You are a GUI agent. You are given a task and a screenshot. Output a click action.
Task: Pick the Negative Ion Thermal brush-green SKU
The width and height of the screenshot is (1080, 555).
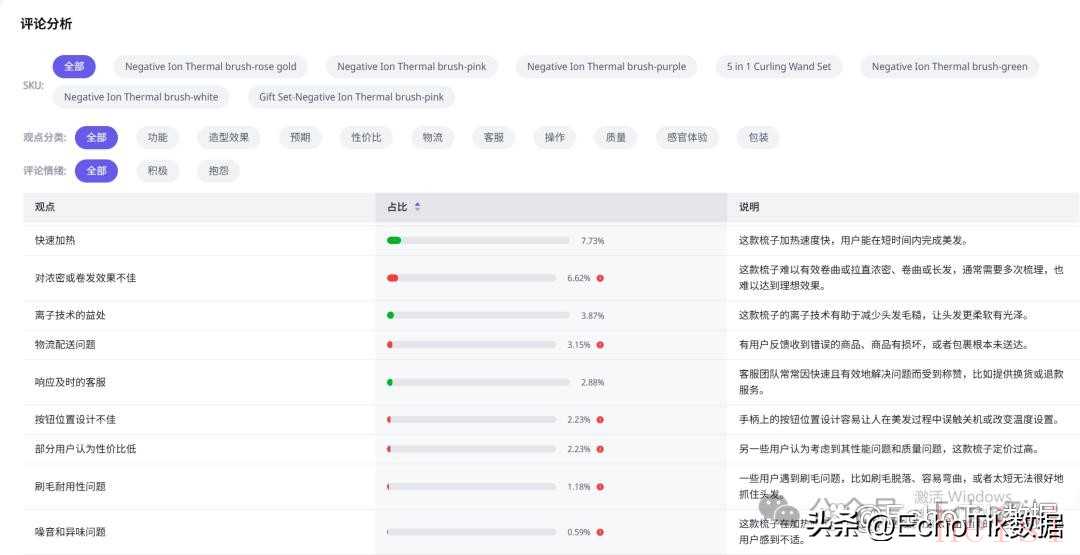[x=949, y=67]
